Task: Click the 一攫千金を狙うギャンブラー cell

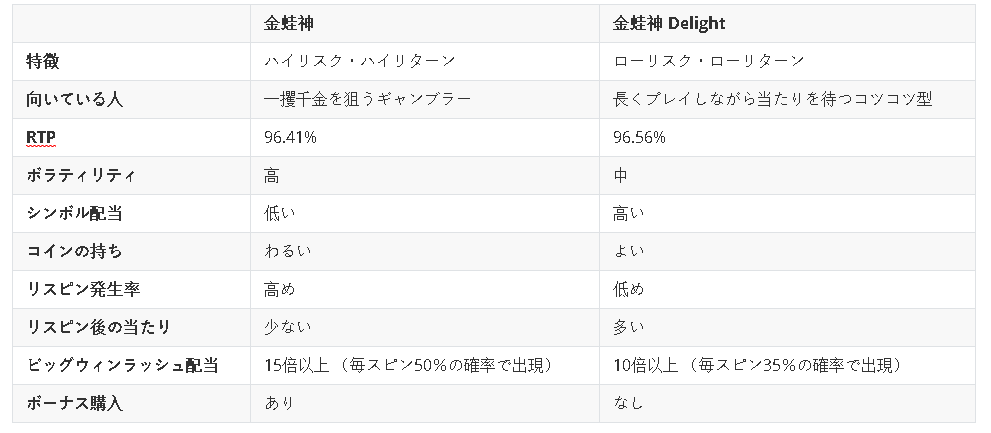Action: 367,99
